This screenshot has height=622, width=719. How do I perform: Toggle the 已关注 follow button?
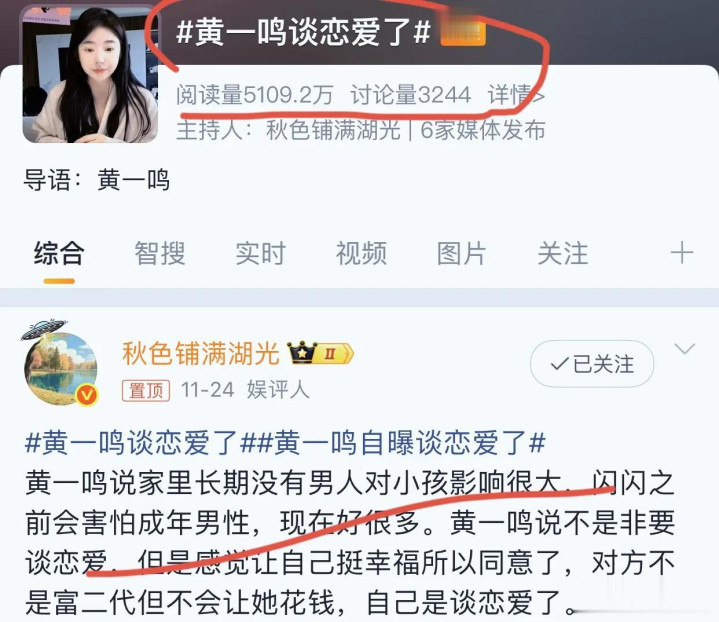click(592, 364)
